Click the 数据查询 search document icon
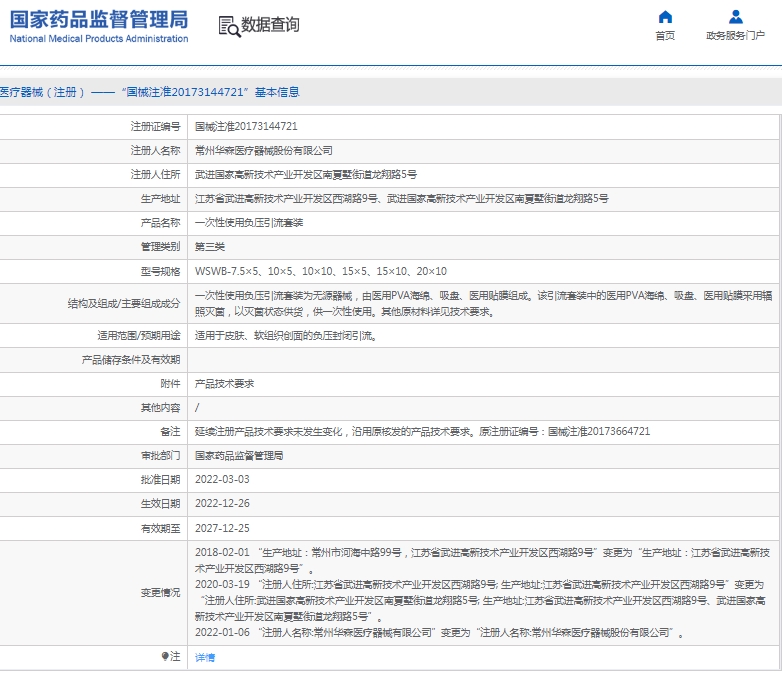 [229, 26]
